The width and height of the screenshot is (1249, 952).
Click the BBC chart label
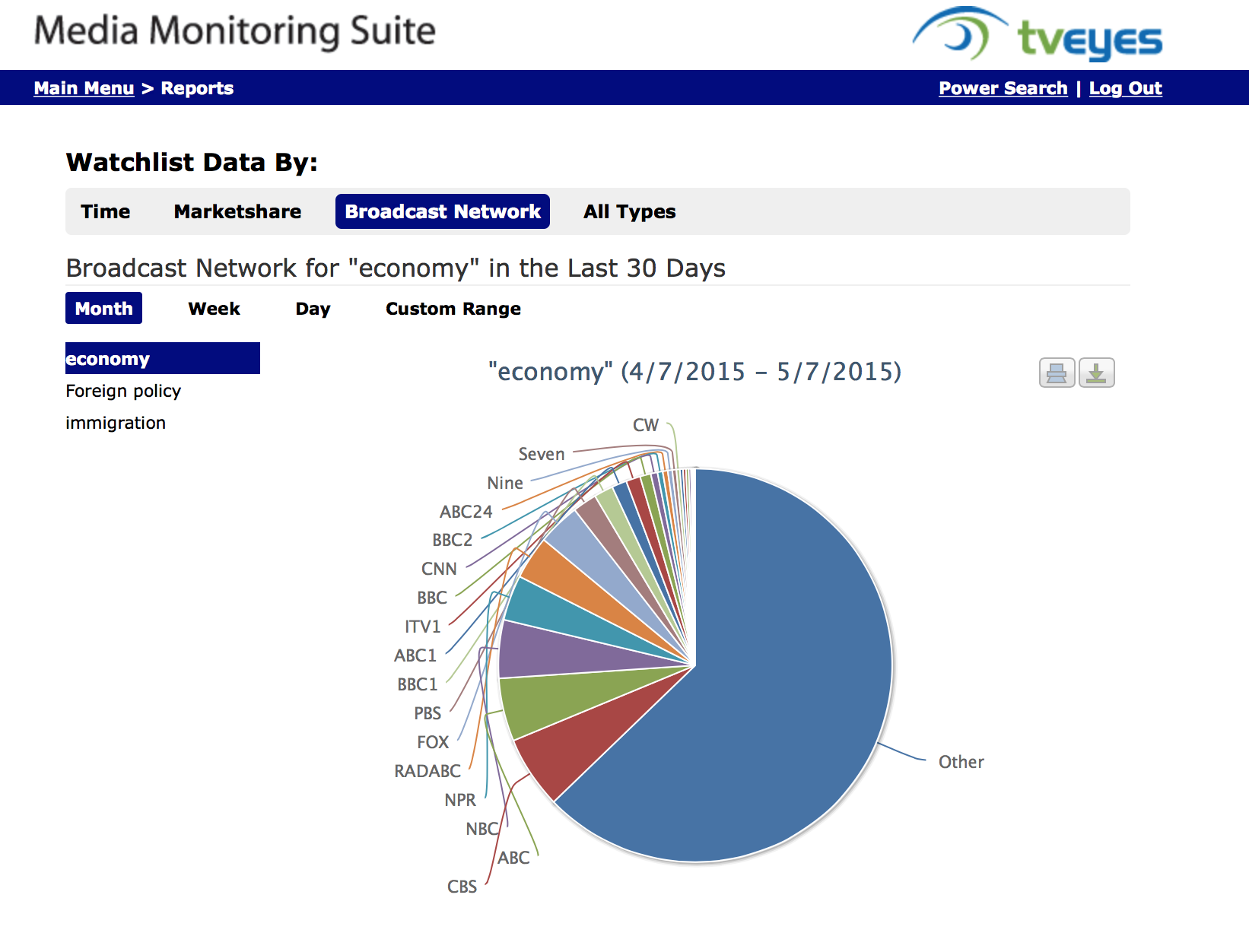432,598
